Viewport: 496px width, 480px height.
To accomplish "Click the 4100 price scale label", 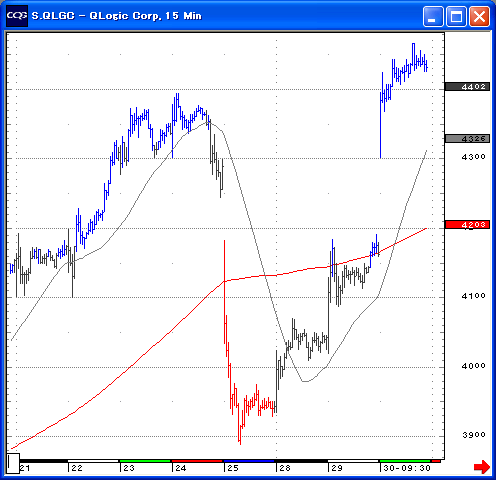I will [473, 296].
